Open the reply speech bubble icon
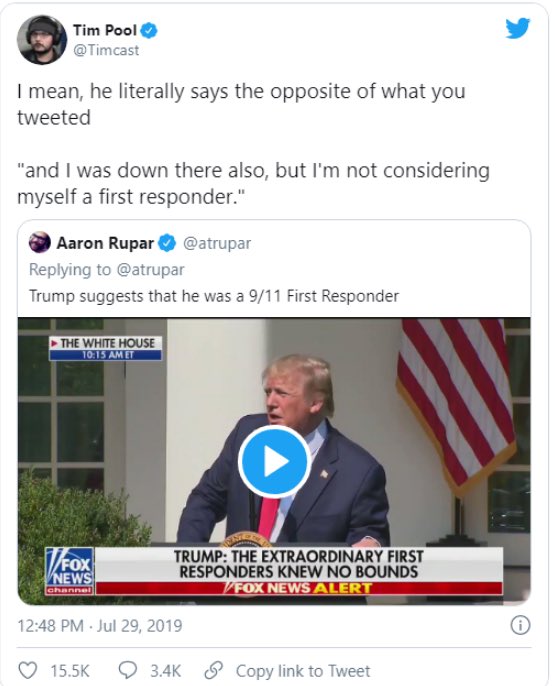The width and height of the screenshot is (555, 686). [128, 670]
